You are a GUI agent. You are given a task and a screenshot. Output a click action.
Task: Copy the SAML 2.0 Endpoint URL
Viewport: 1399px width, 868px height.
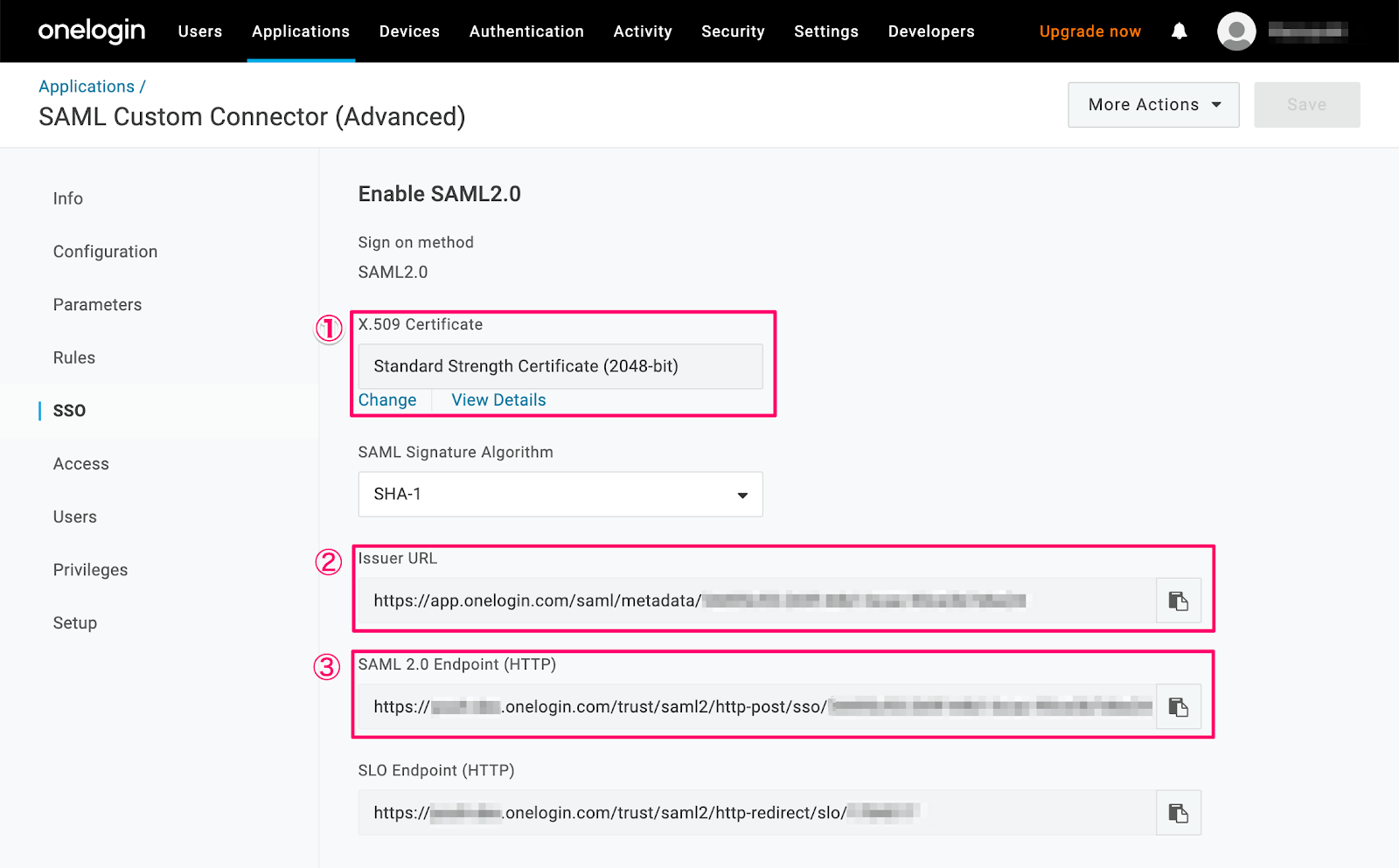click(1179, 707)
